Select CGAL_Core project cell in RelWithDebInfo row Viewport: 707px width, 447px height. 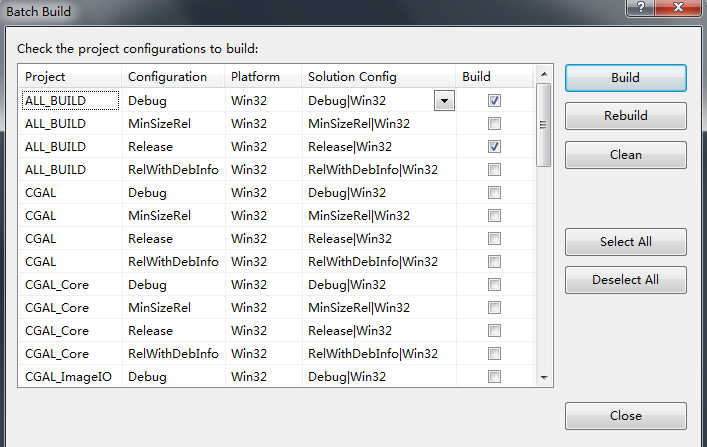coord(70,354)
